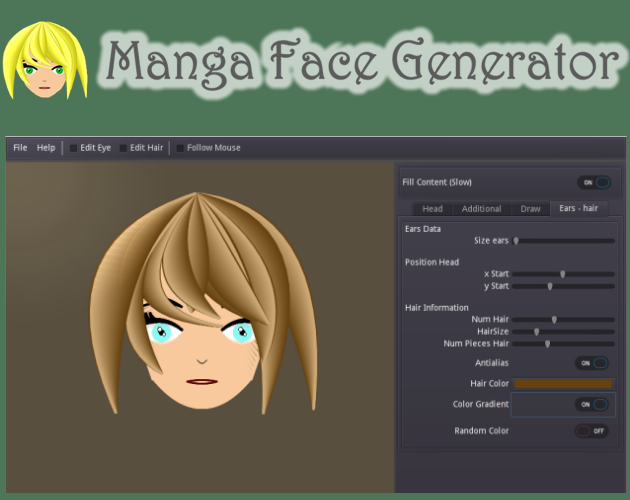The width and height of the screenshot is (630, 500).
Task: Click the brown-haired manga face preview
Action: click(203, 303)
